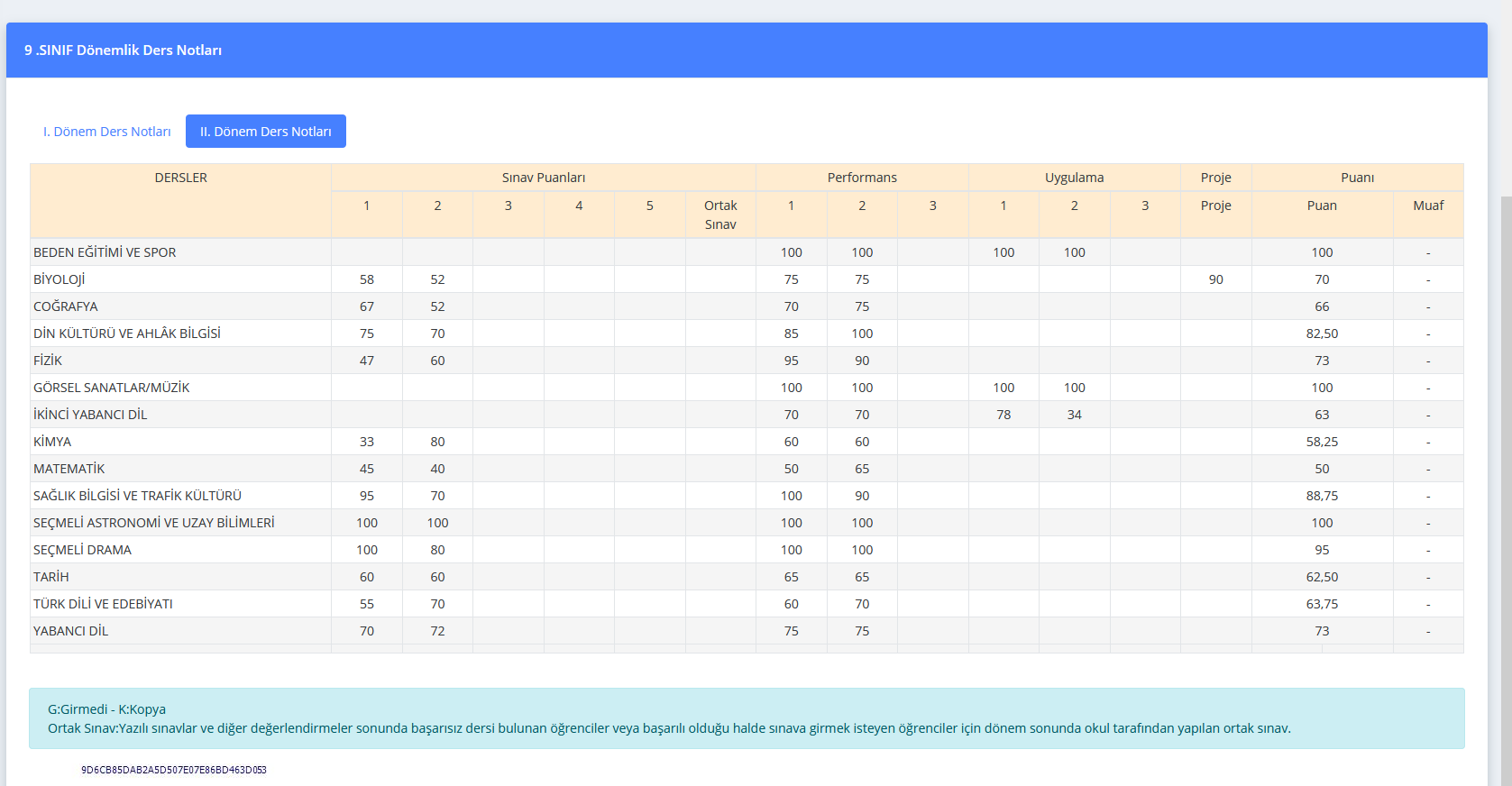
Task: Select the İKİNCİ YABANCI DİL row
Action: [x=747, y=415]
